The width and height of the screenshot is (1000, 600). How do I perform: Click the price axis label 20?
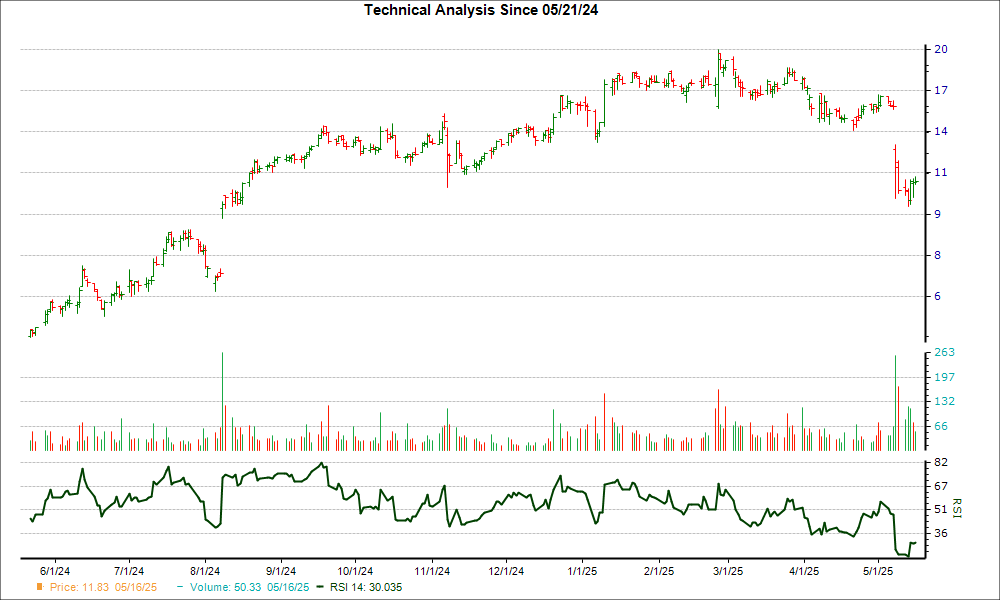coord(941,49)
